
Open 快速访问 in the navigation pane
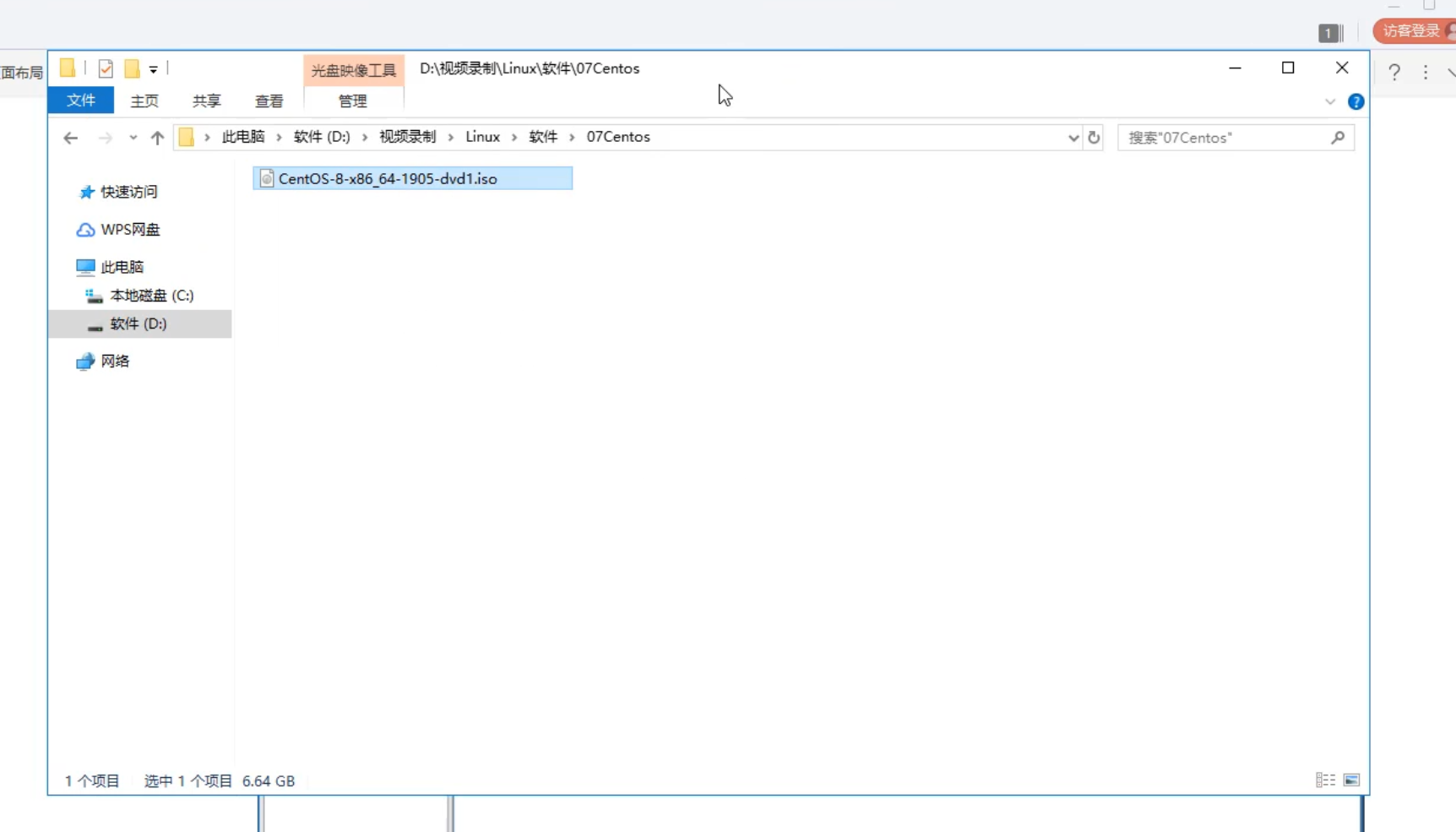(x=128, y=193)
